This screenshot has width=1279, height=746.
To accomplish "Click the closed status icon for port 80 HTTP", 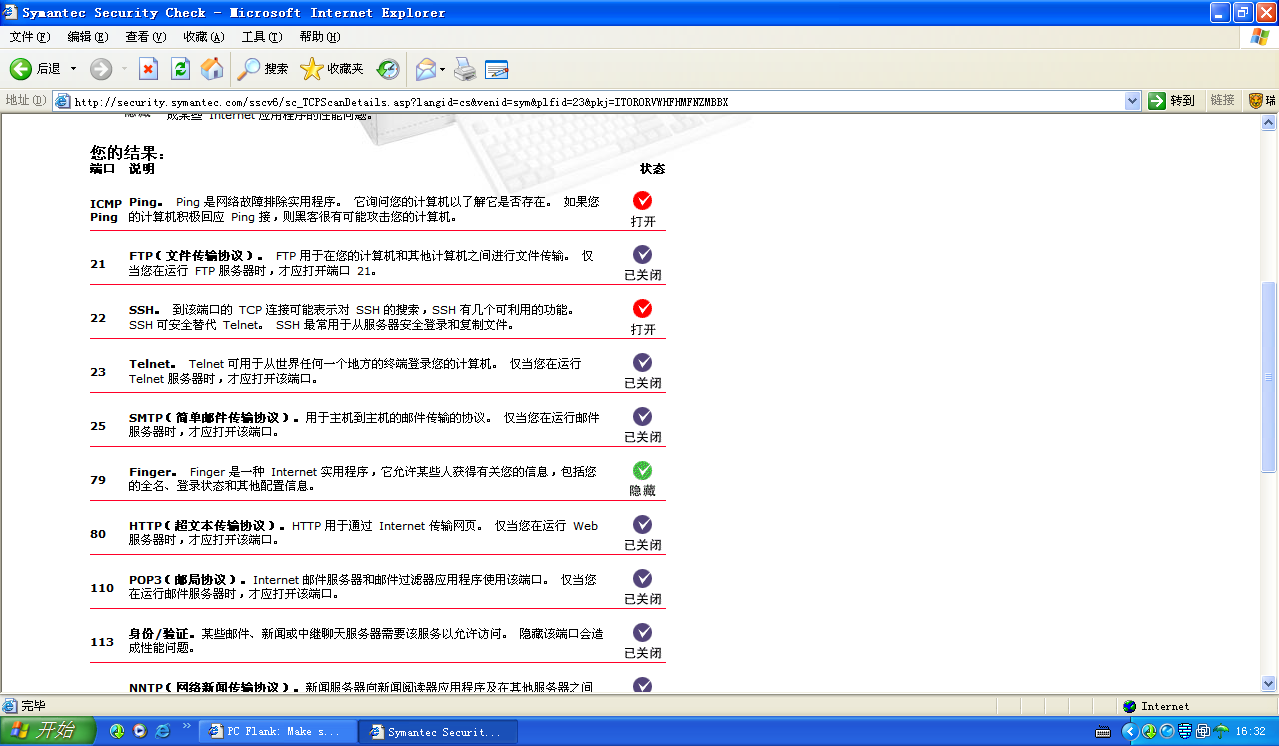I will click(x=643, y=524).
